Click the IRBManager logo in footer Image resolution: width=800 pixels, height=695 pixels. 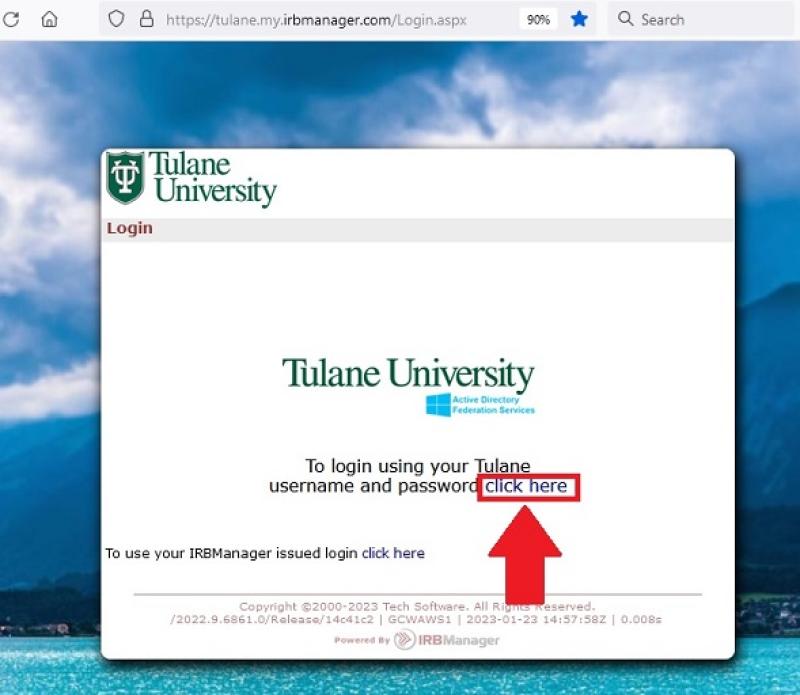point(447,639)
